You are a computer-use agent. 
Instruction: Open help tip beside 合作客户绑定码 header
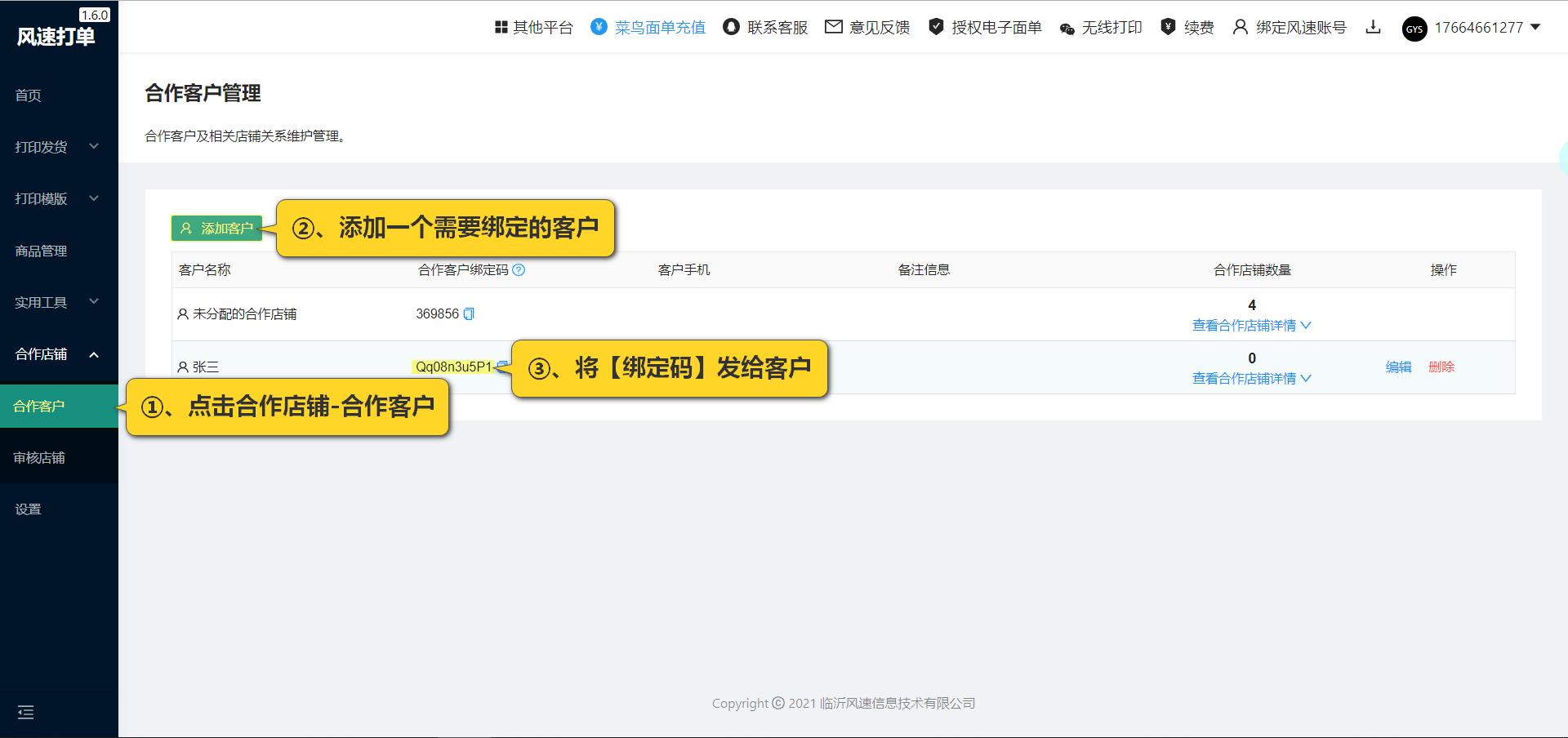coord(519,270)
